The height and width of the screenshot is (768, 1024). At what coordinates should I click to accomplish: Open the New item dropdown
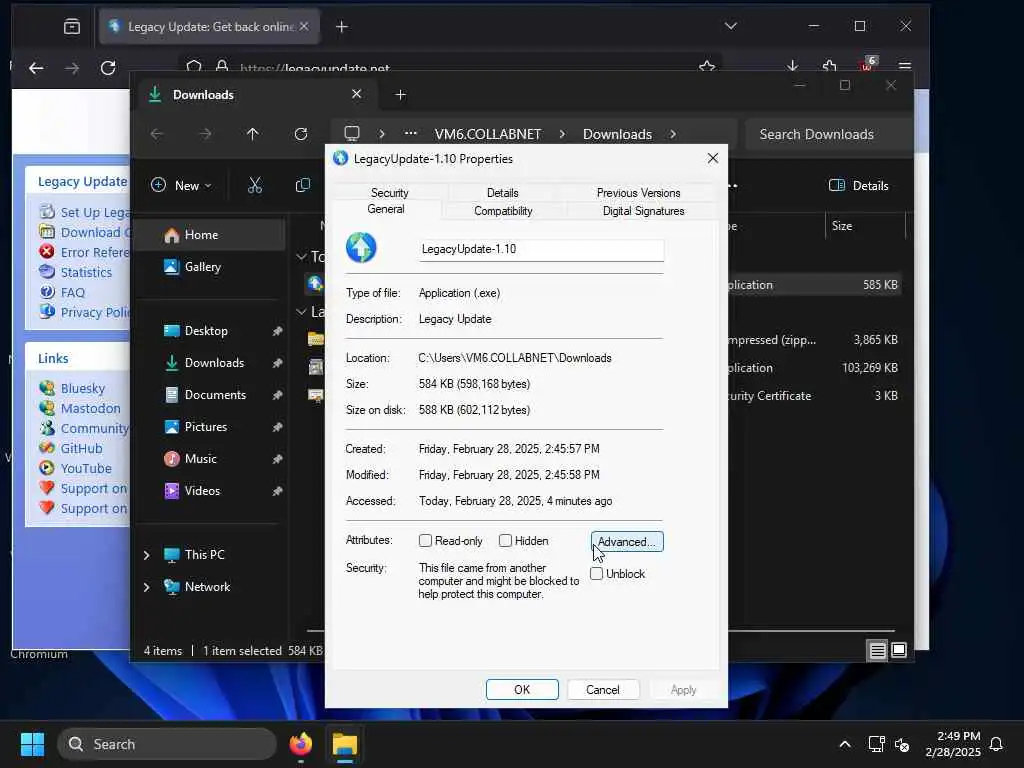pyautogui.click(x=181, y=185)
